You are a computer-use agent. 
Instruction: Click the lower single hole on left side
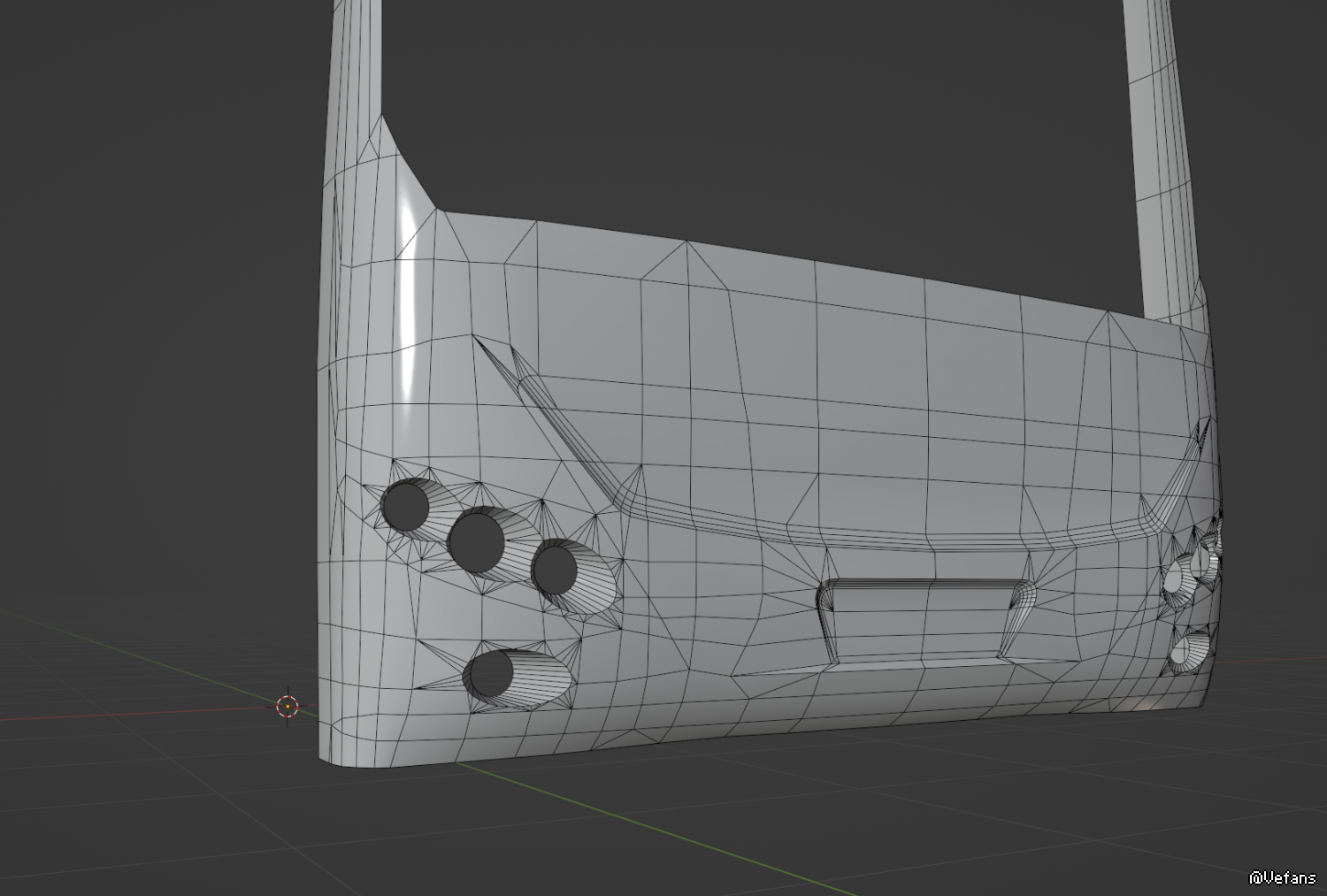491,675
